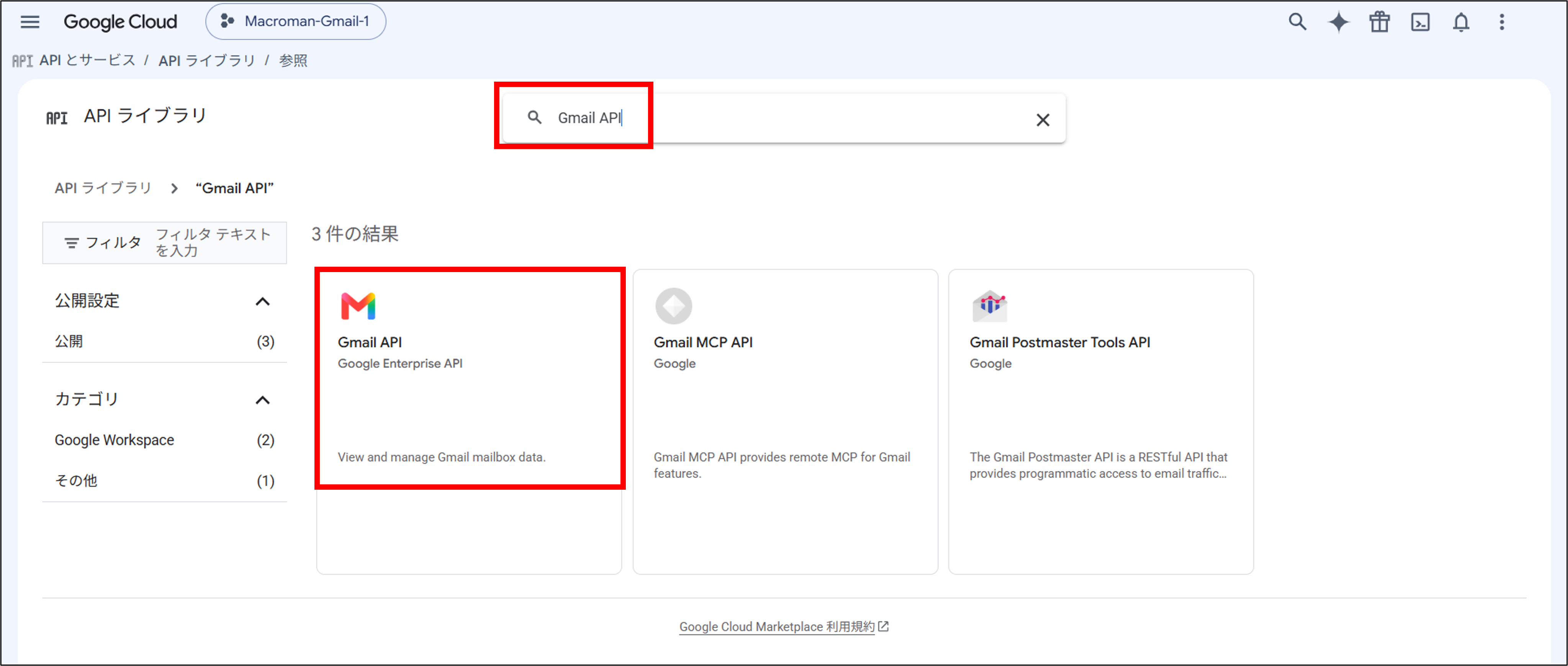The image size is (1568, 666).
Task: Open the three-dot settings menu
Action: tap(1502, 22)
